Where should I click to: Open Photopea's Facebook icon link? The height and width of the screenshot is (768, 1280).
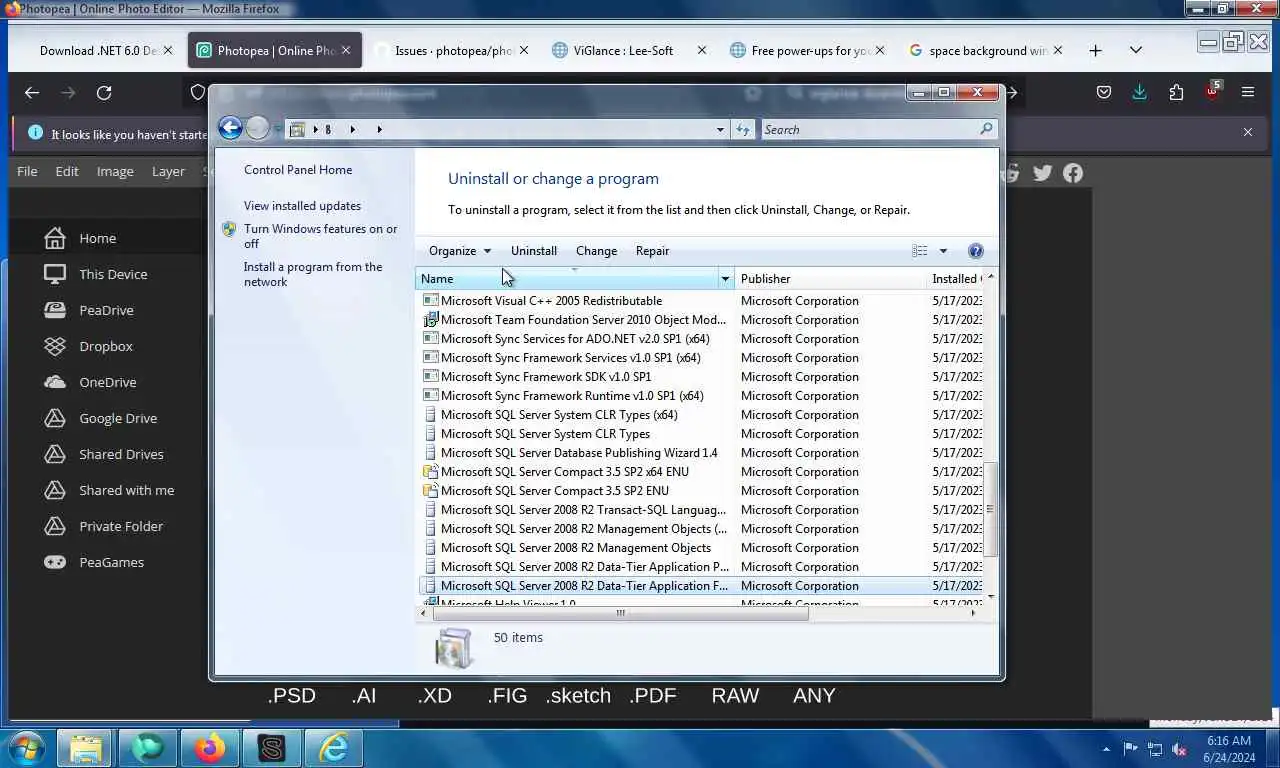[1073, 173]
